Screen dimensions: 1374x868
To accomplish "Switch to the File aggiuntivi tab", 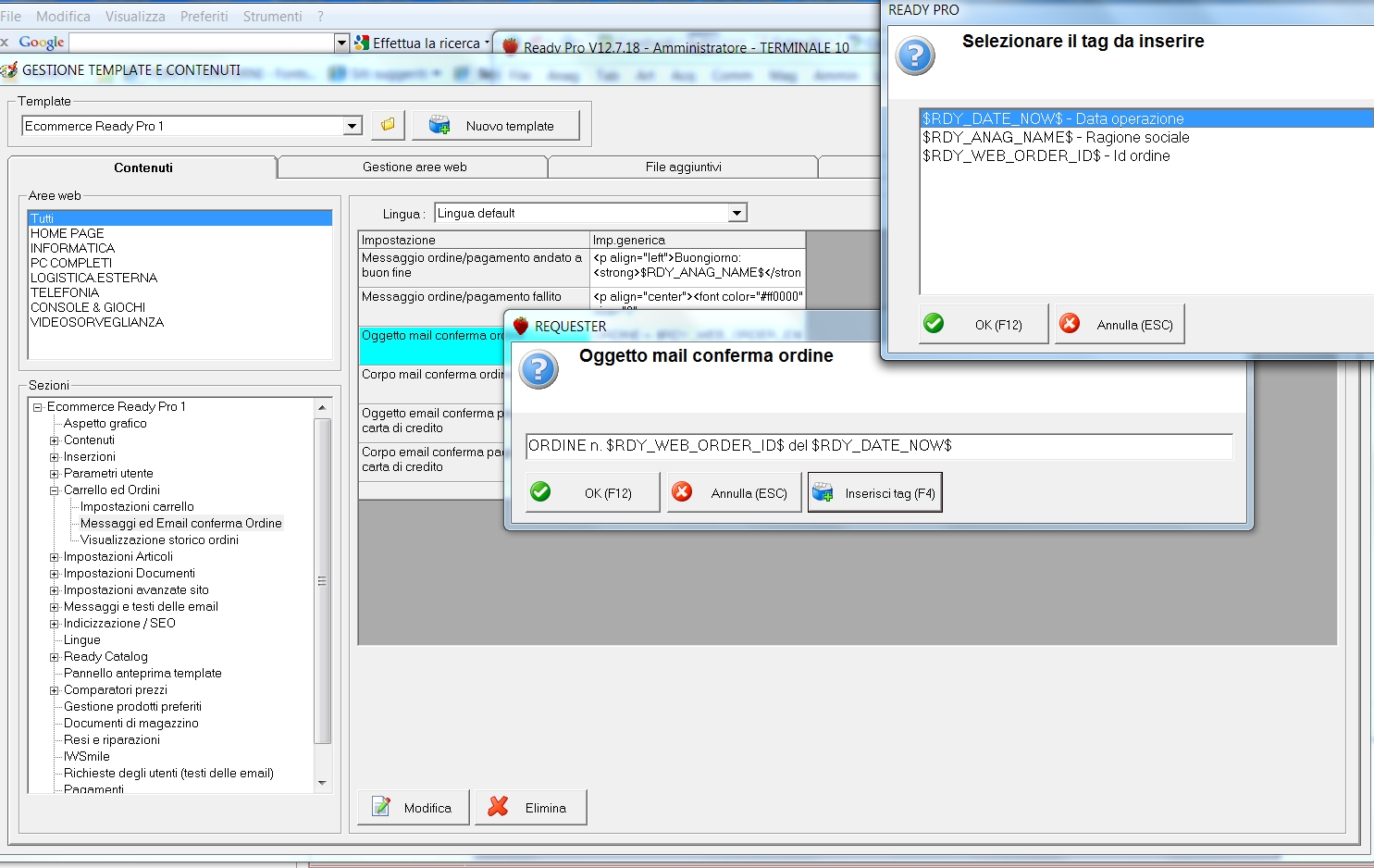I will pyautogui.click(x=683, y=167).
